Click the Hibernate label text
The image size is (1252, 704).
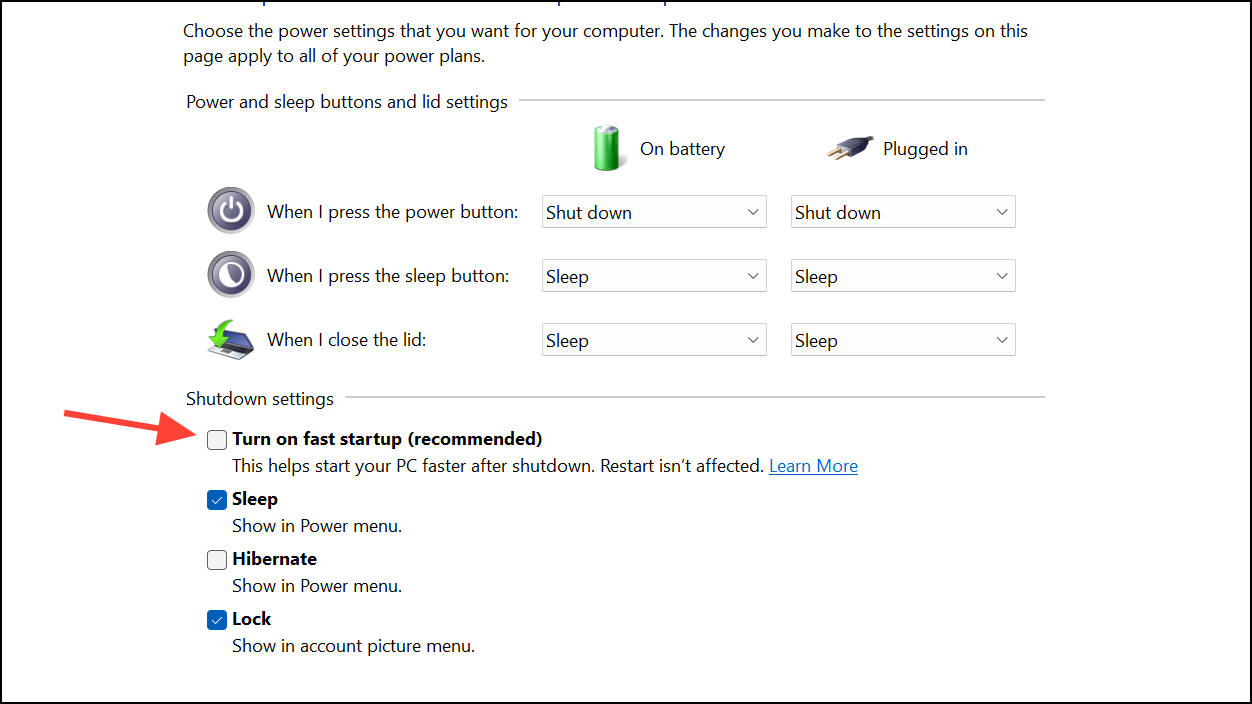pyautogui.click(x=274, y=559)
